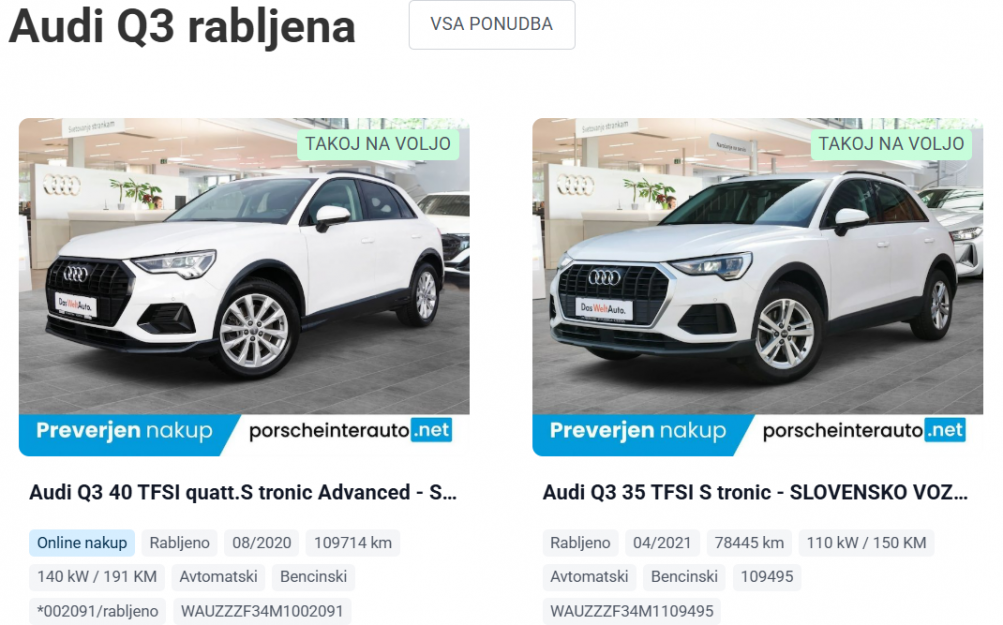Open Audi Q3 40 TFSI quatt.S tronic listing title

(x=243, y=492)
